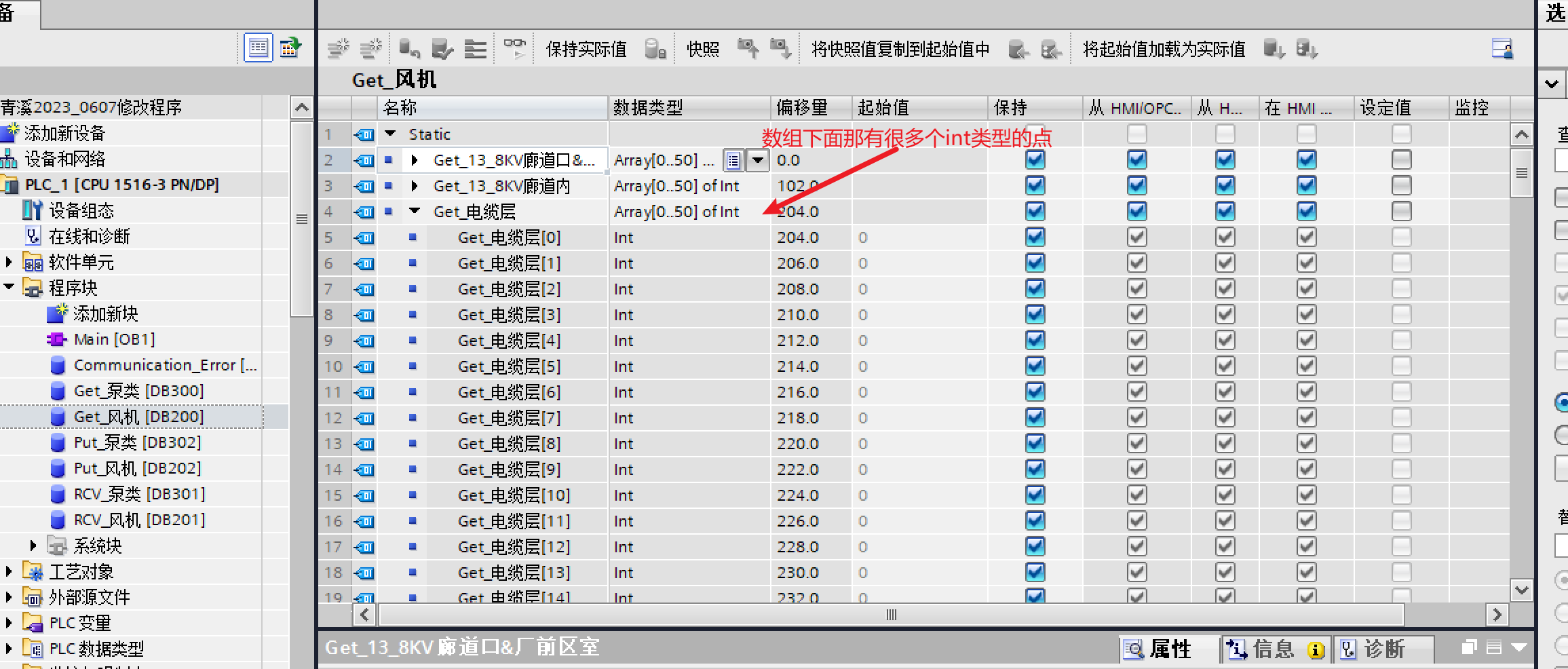Expand the Get_13_8KV廊道内 array

(414, 186)
